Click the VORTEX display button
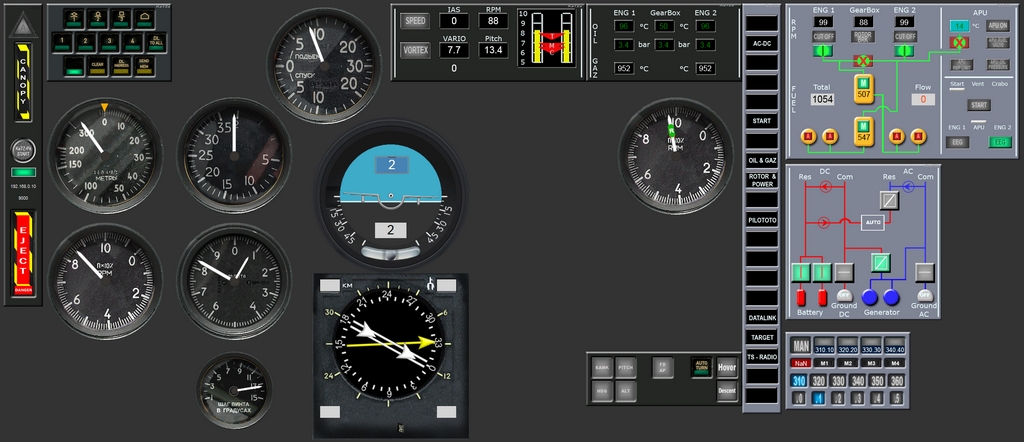 click(x=415, y=50)
